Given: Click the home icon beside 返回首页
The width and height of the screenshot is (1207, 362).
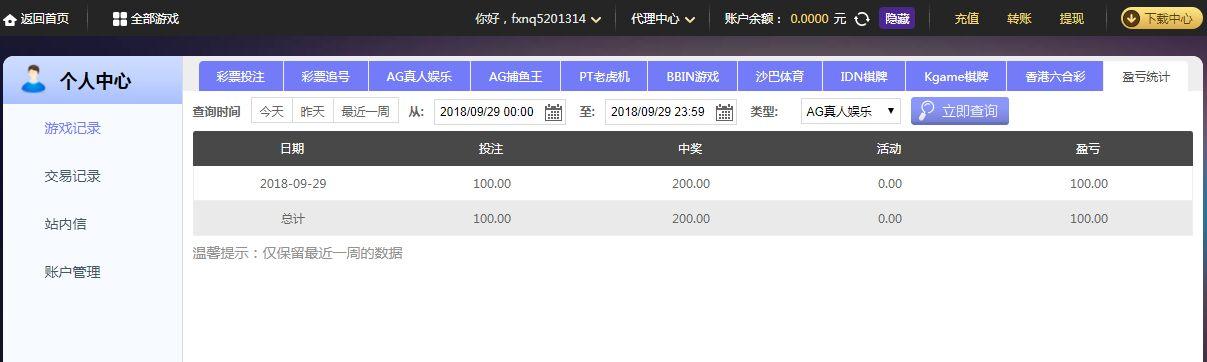Looking at the screenshot, I should 10,19.
